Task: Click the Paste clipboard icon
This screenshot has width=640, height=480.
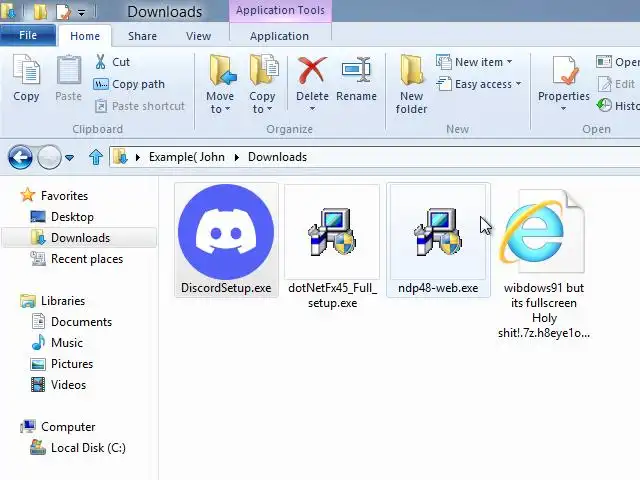Action: point(69,69)
